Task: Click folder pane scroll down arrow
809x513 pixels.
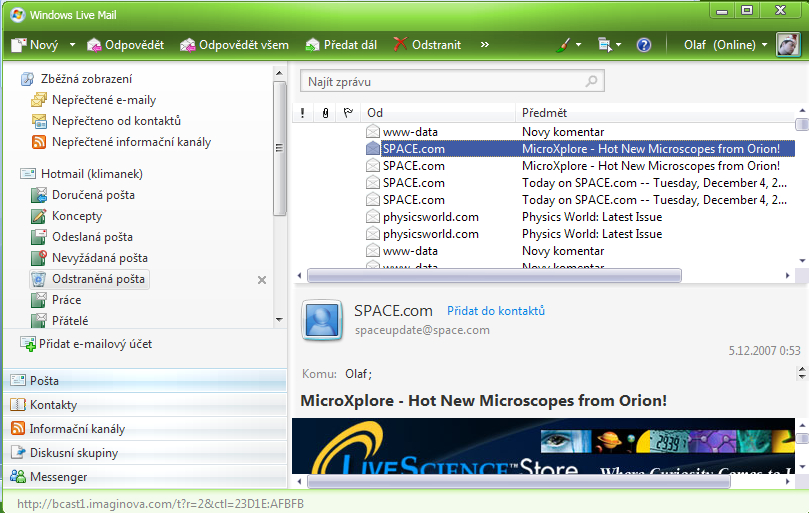Action: tap(279, 320)
